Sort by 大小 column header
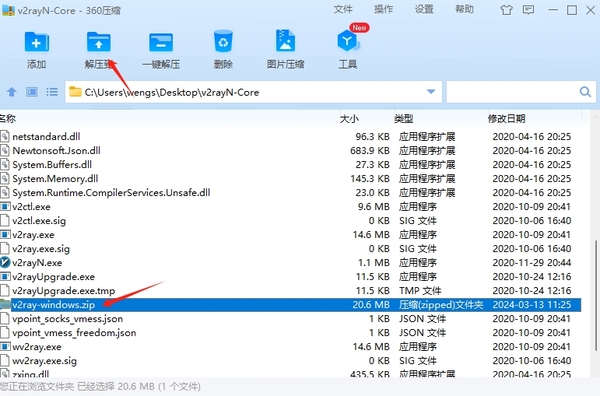This screenshot has height=396, width=600. click(349, 119)
